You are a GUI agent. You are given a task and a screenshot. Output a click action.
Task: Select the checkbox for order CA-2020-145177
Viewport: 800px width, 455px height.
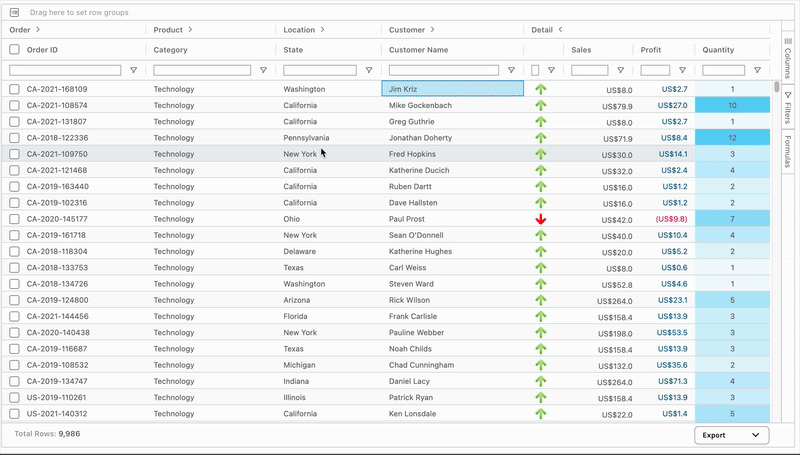(x=14, y=219)
